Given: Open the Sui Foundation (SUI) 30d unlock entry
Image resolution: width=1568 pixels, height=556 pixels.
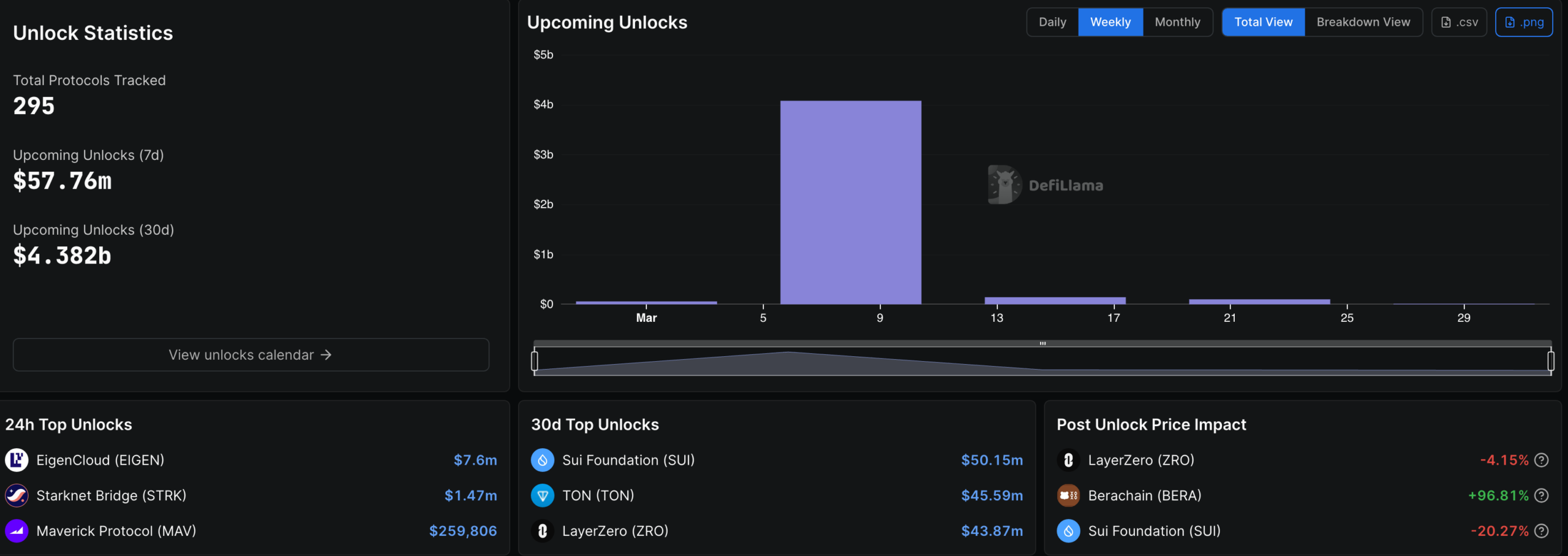Looking at the screenshot, I should (777, 460).
